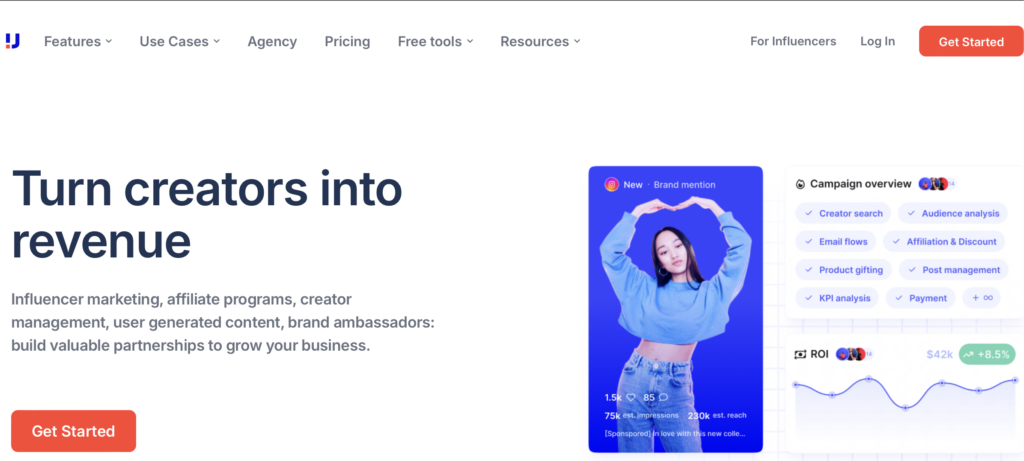Click the Log In link
This screenshot has height=461, width=1024.
tap(878, 41)
